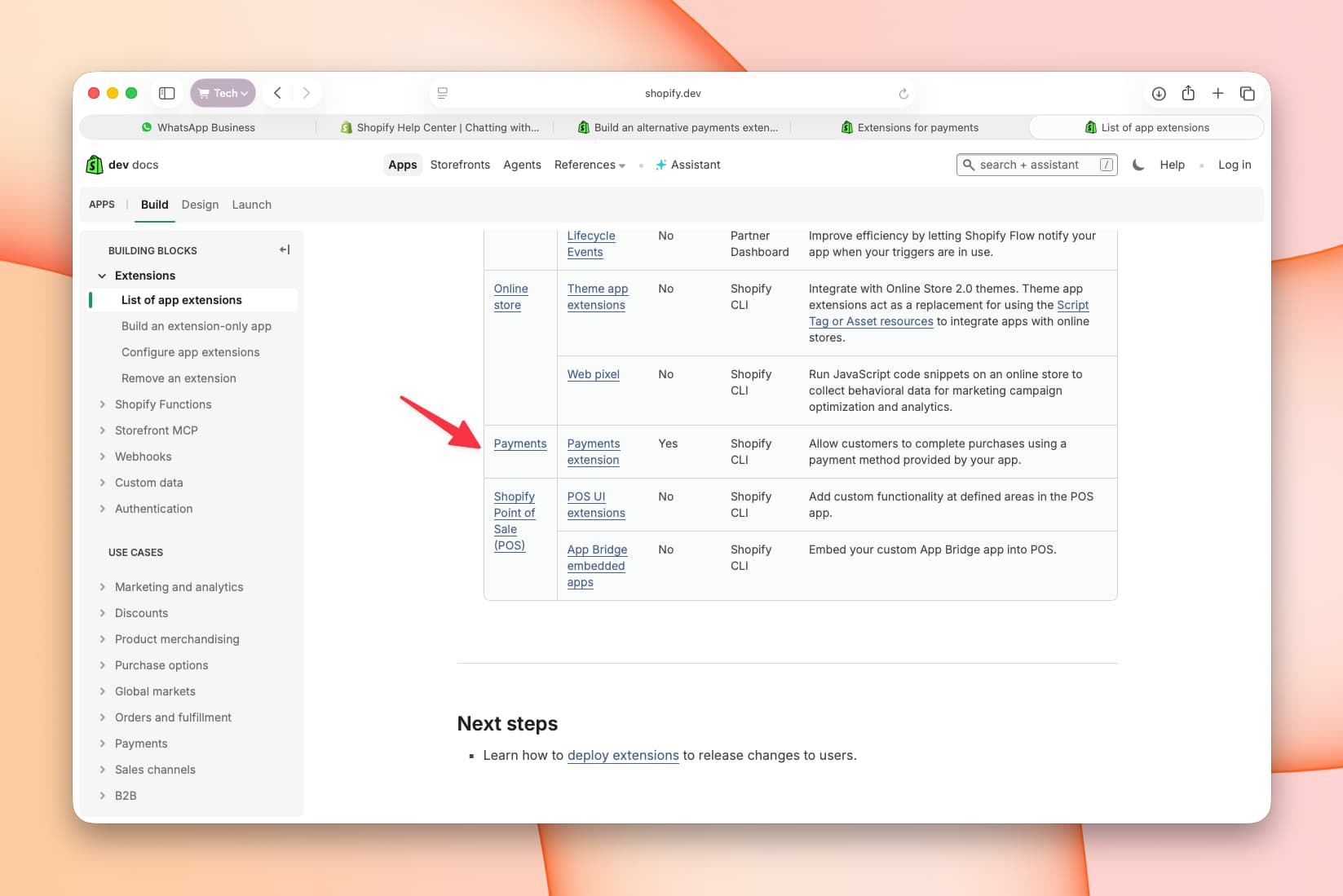Expand the Custom data section
This screenshot has height=896, width=1343.
102,483
